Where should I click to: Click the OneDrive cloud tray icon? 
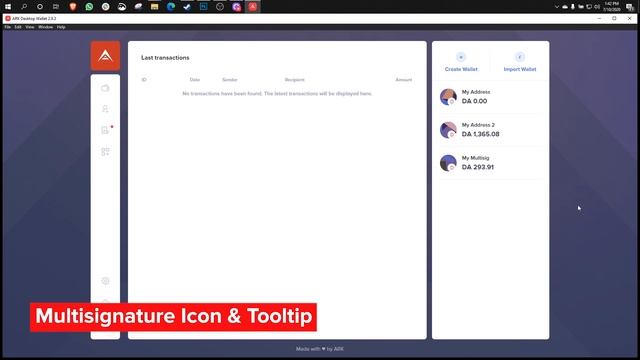pyautogui.click(x=565, y=7)
